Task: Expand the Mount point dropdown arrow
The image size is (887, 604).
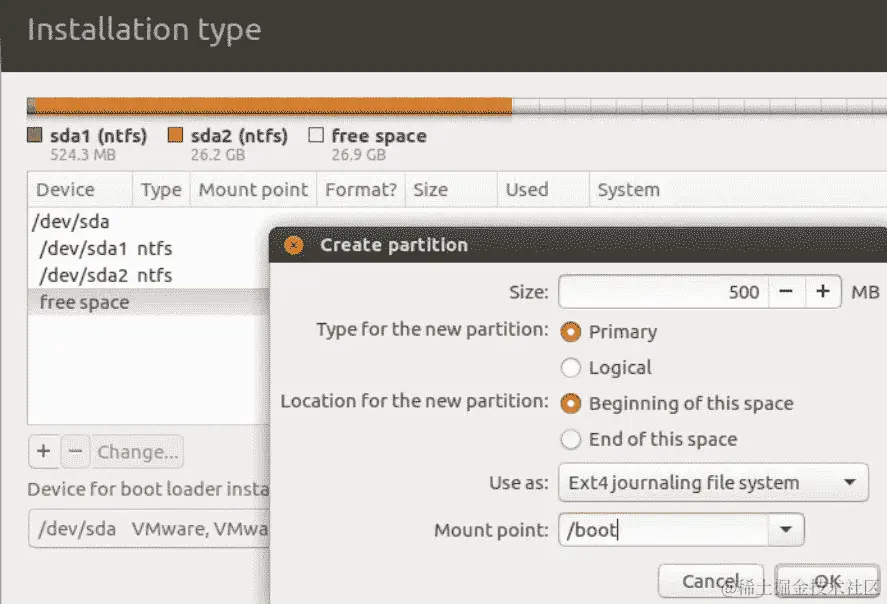Action: point(786,529)
